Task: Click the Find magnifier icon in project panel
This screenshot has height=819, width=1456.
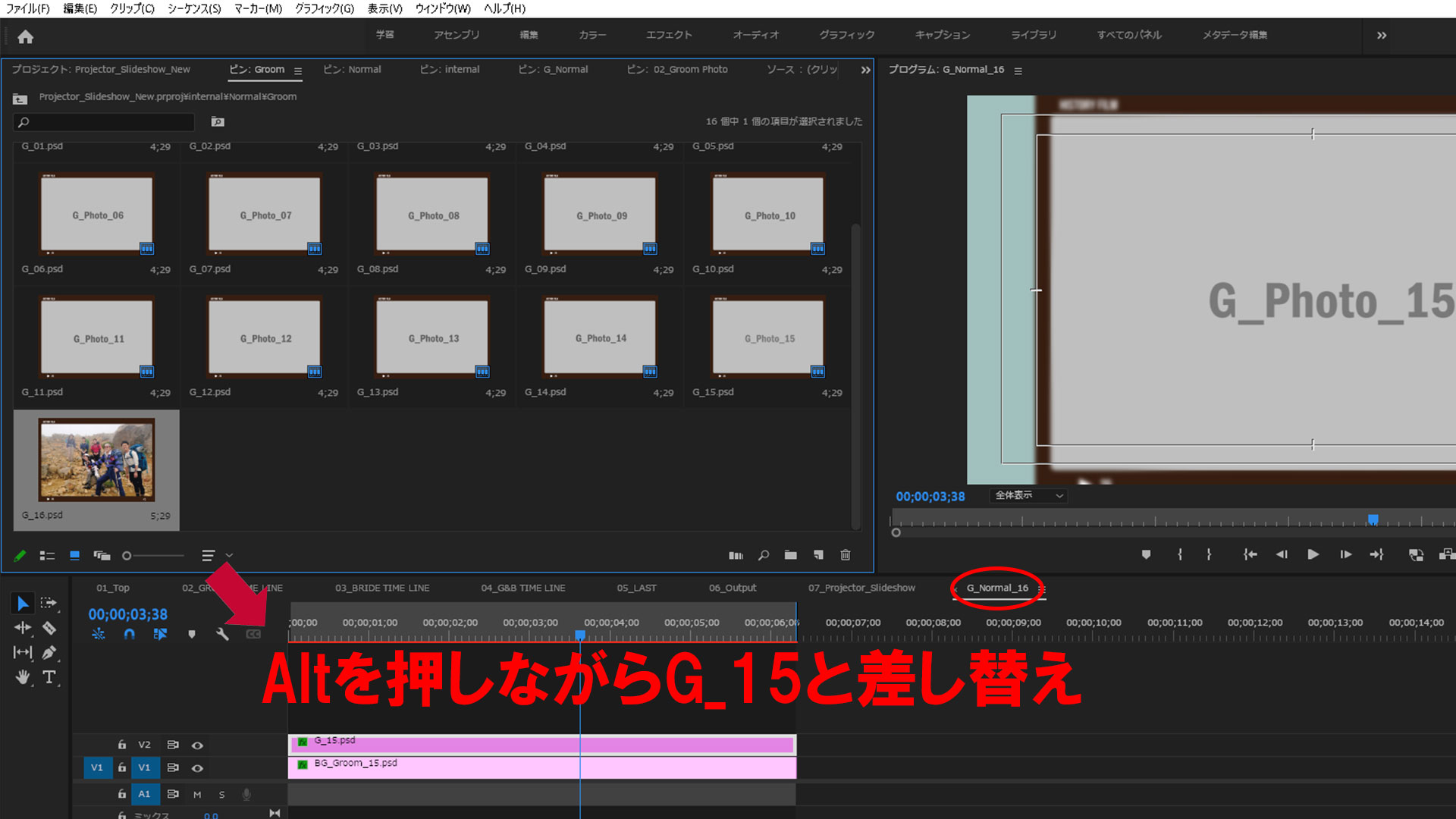Action: tap(764, 555)
